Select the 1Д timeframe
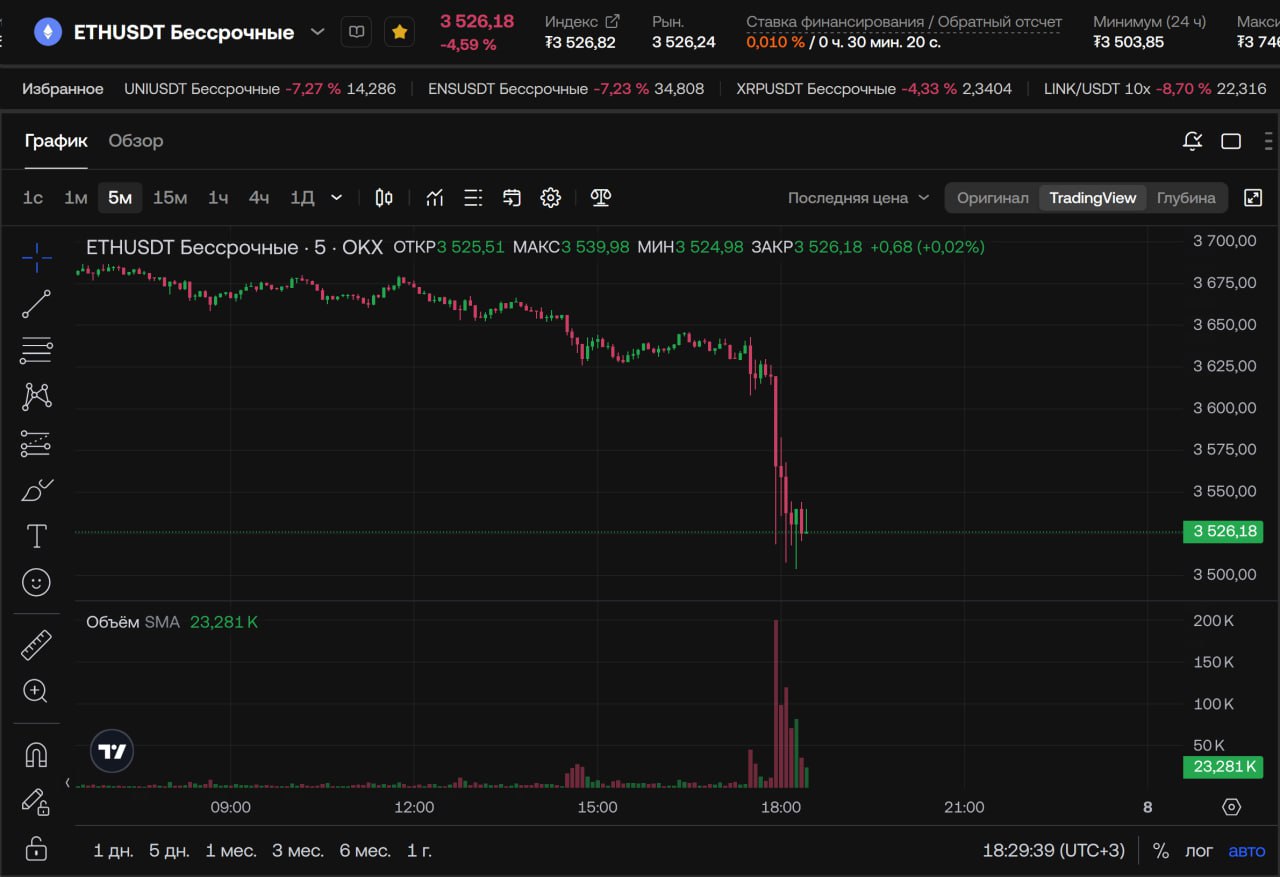 302,198
